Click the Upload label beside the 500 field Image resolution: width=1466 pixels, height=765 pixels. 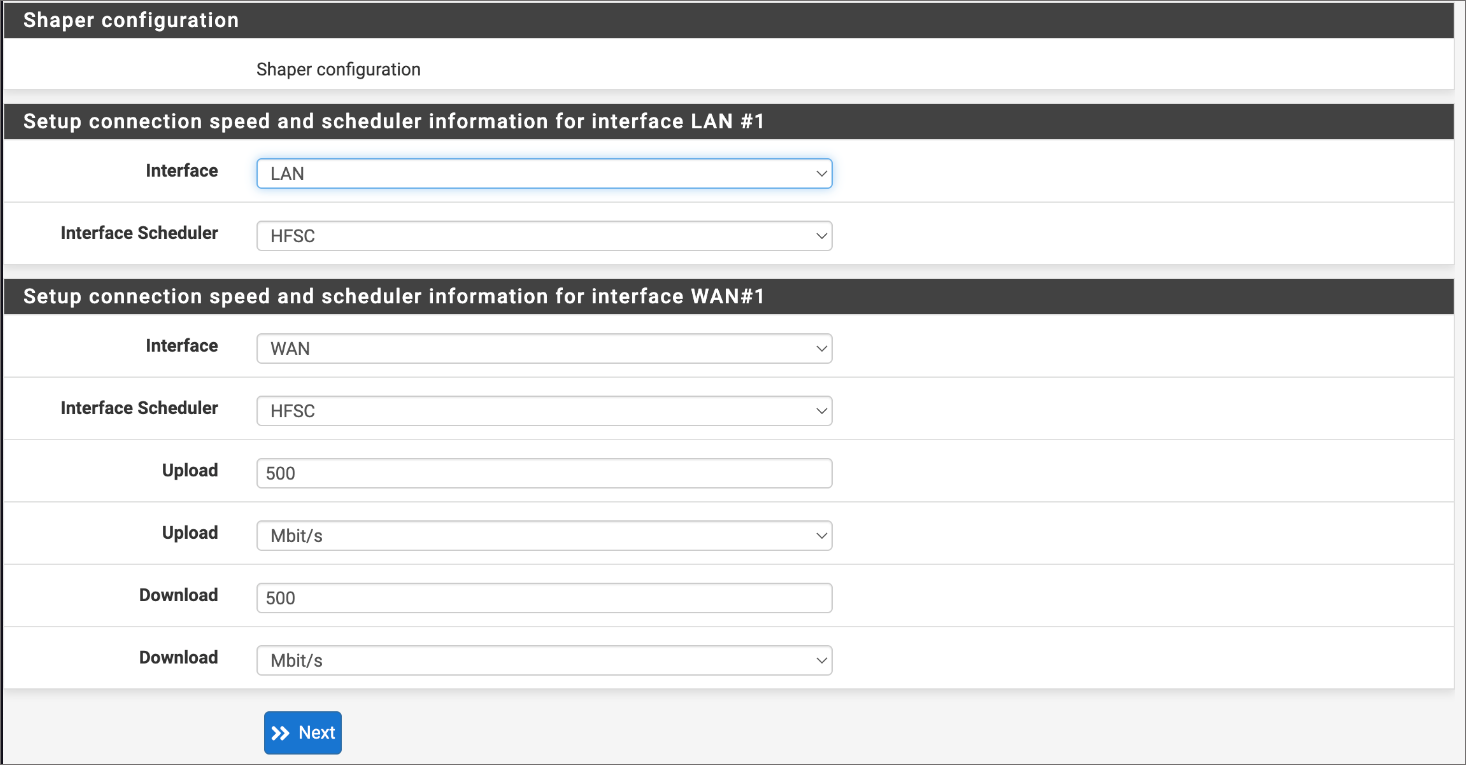190,470
